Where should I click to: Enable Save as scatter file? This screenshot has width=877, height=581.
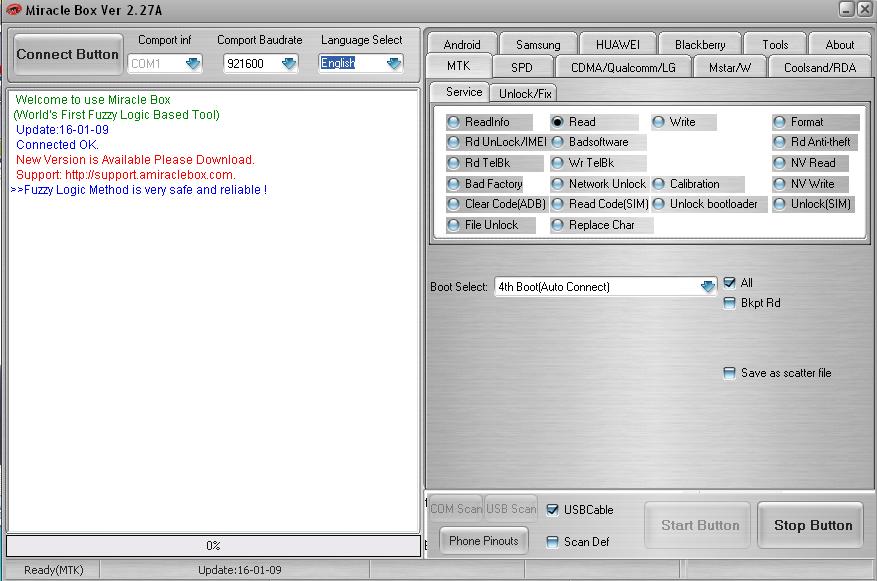(x=730, y=373)
